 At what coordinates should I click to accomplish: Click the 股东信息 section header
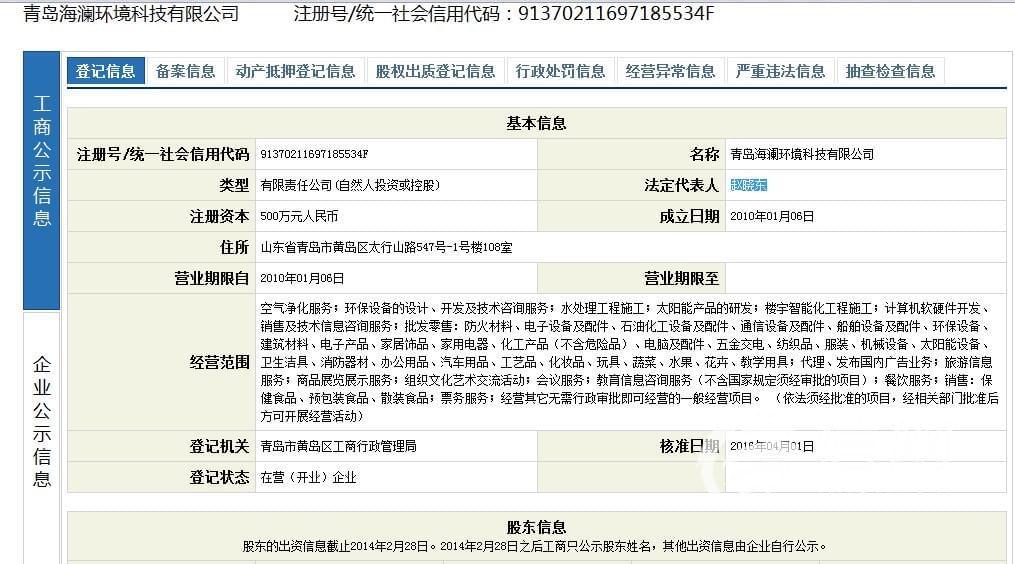pos(537,527)
